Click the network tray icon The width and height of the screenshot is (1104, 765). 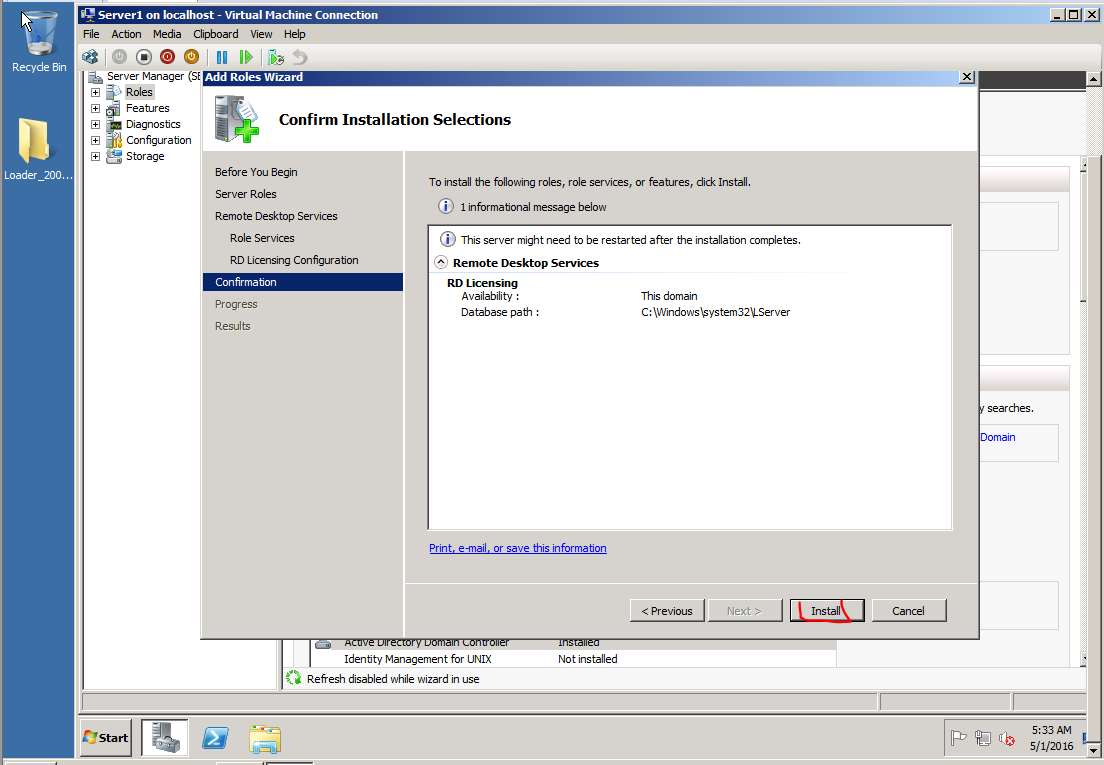coord(983,738)
